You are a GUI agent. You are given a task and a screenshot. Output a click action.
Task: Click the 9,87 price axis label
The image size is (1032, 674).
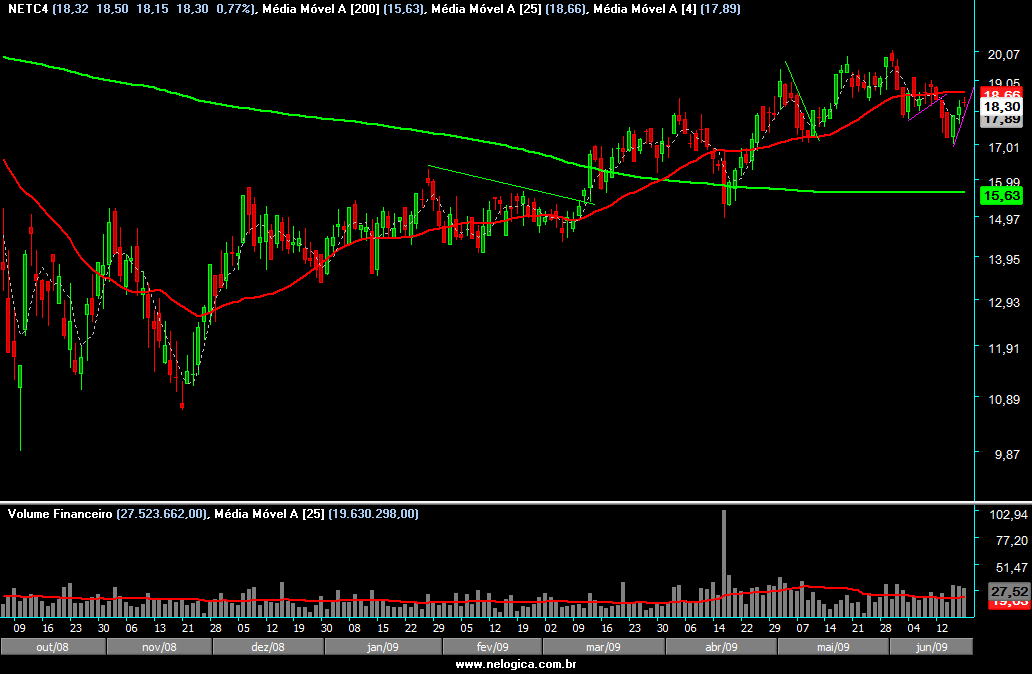coord(1007,455)
